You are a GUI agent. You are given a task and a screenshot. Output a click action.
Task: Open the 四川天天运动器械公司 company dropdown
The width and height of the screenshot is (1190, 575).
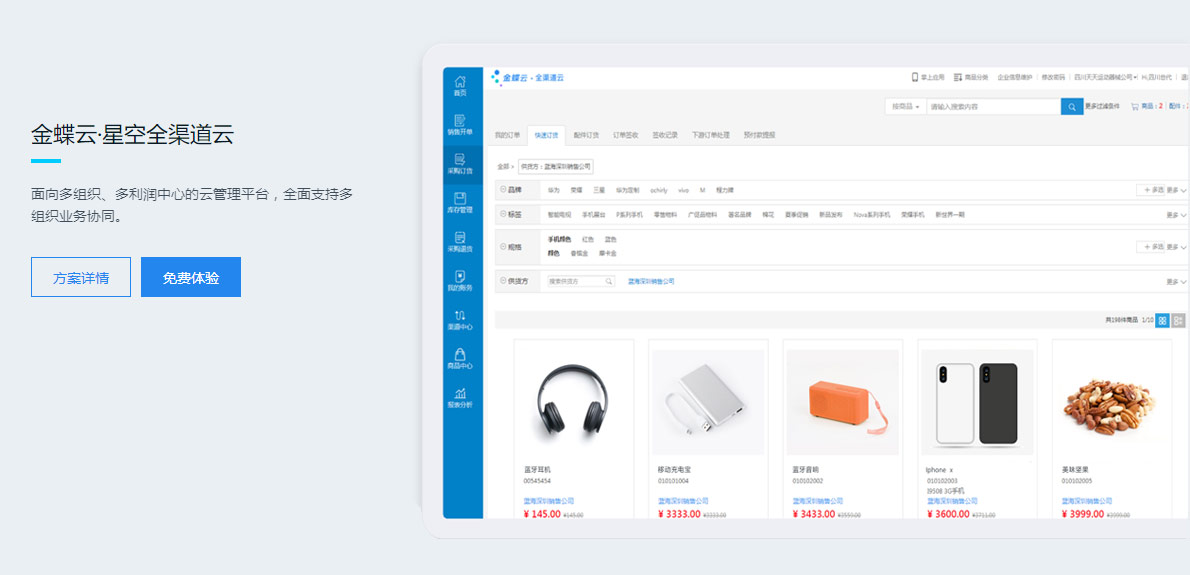pos(1104,77)
